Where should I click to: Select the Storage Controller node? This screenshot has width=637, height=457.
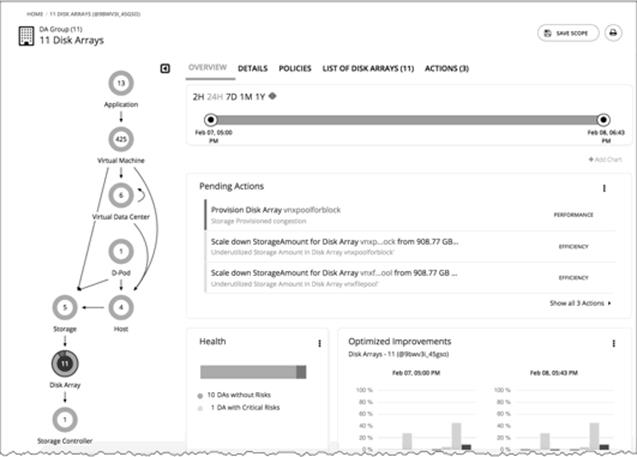point(65,419)
